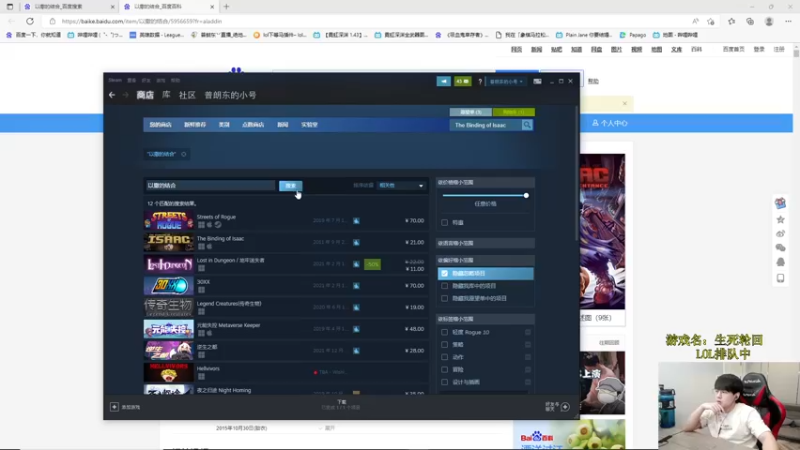
Task: Open browser collections icon
Action: 750,21
